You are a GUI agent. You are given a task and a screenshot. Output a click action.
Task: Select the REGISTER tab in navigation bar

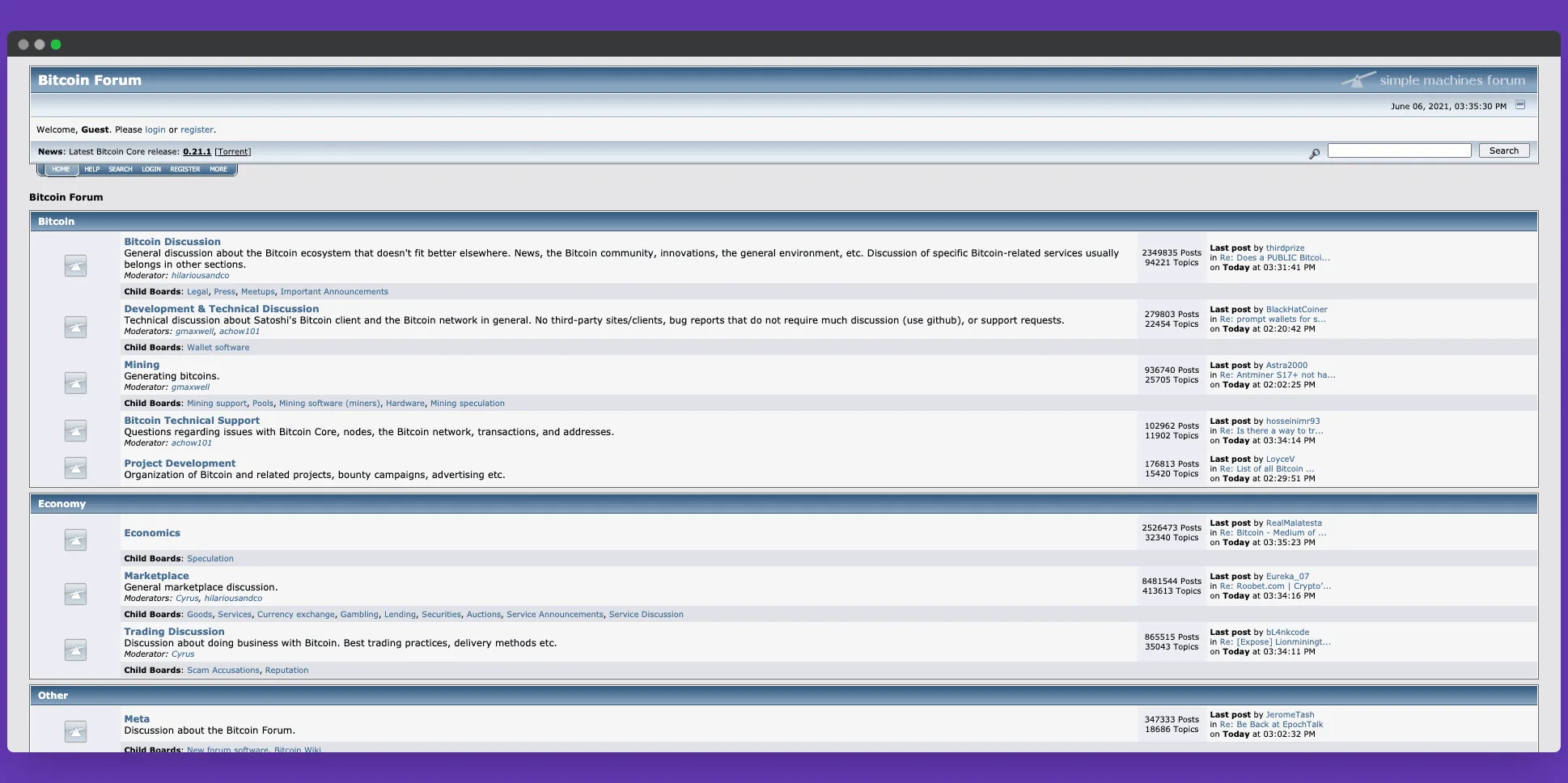click(x=184, y=169)
